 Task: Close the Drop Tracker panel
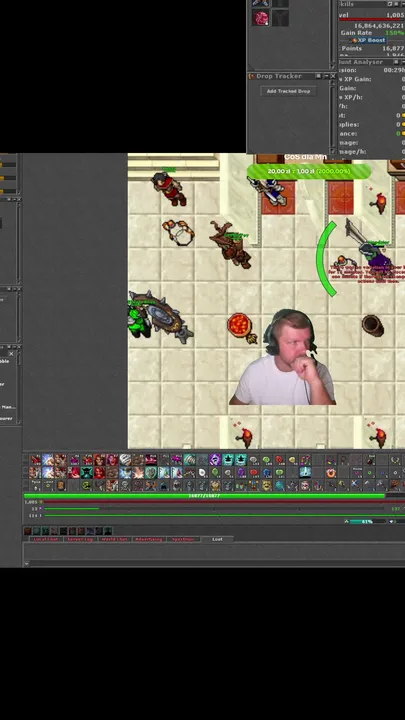point(333,76)
